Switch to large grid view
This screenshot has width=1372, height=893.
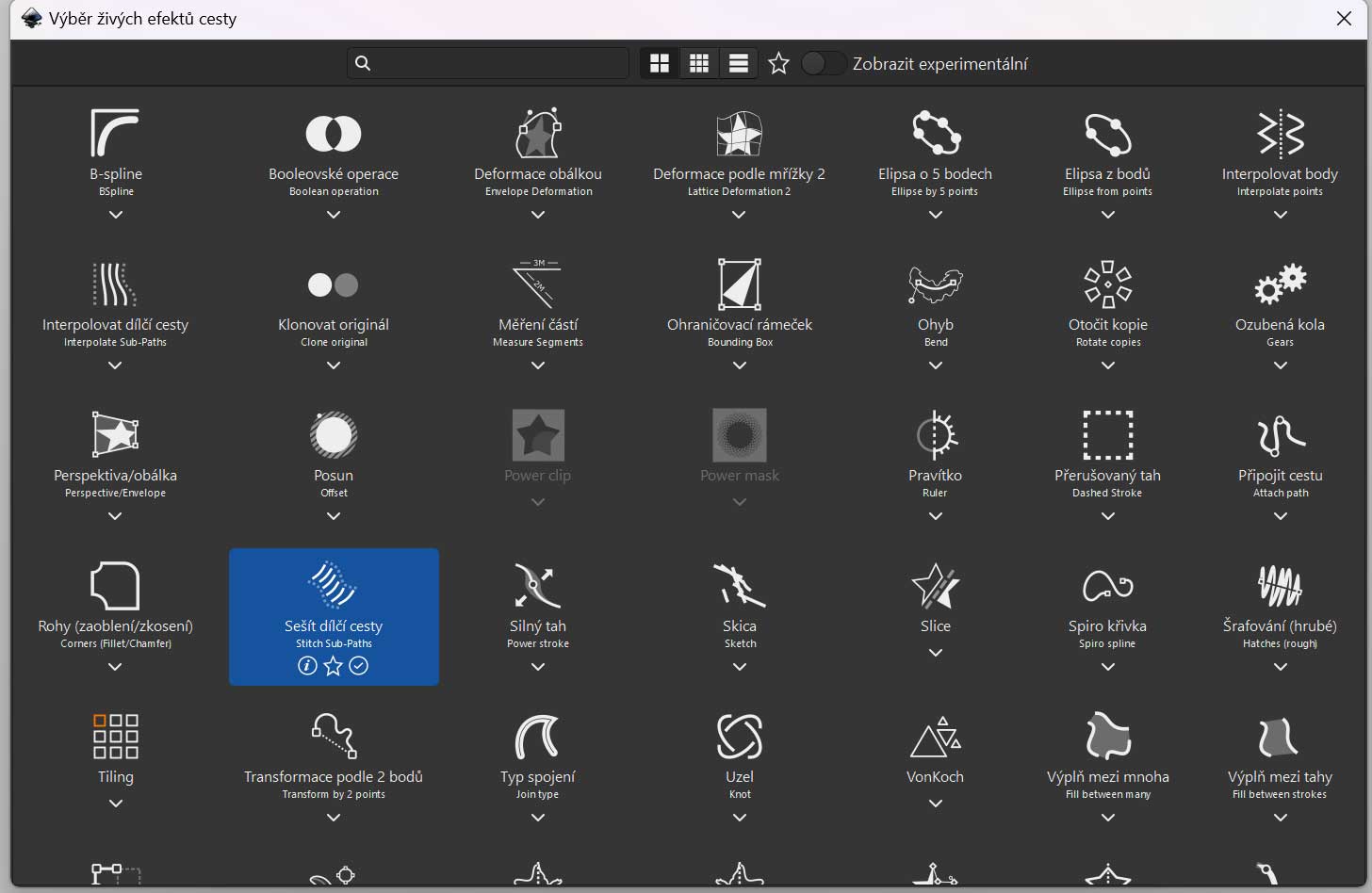(x=660, y=63)
